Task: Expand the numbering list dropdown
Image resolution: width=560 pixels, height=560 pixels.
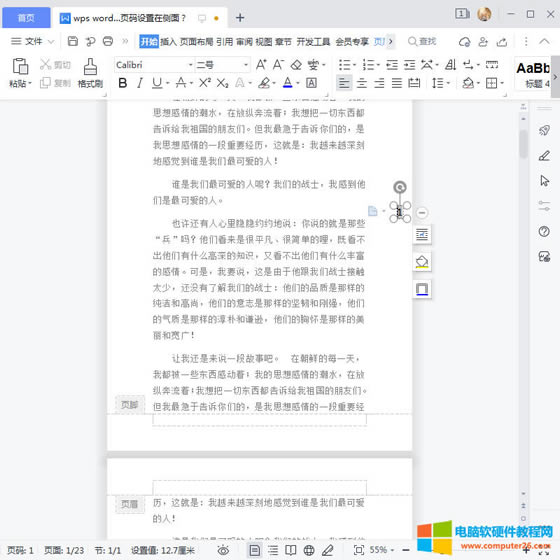Action: click(x=379, y=65)
